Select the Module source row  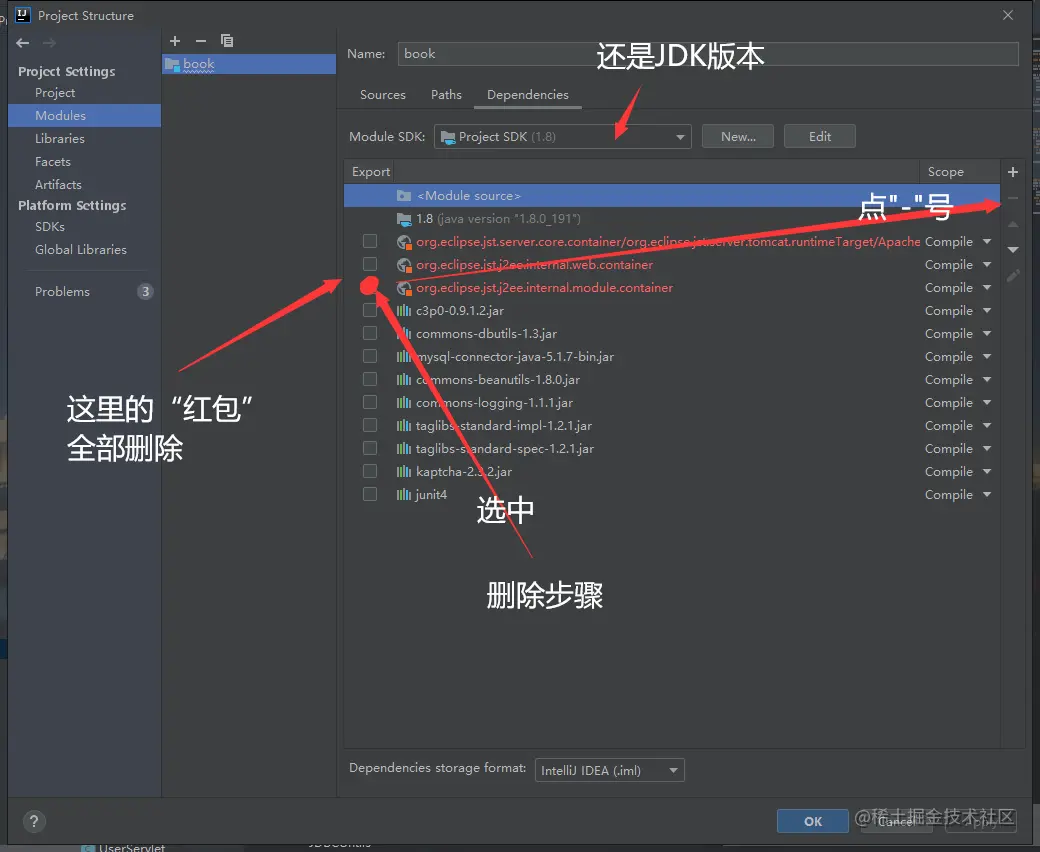pos(671,196)
